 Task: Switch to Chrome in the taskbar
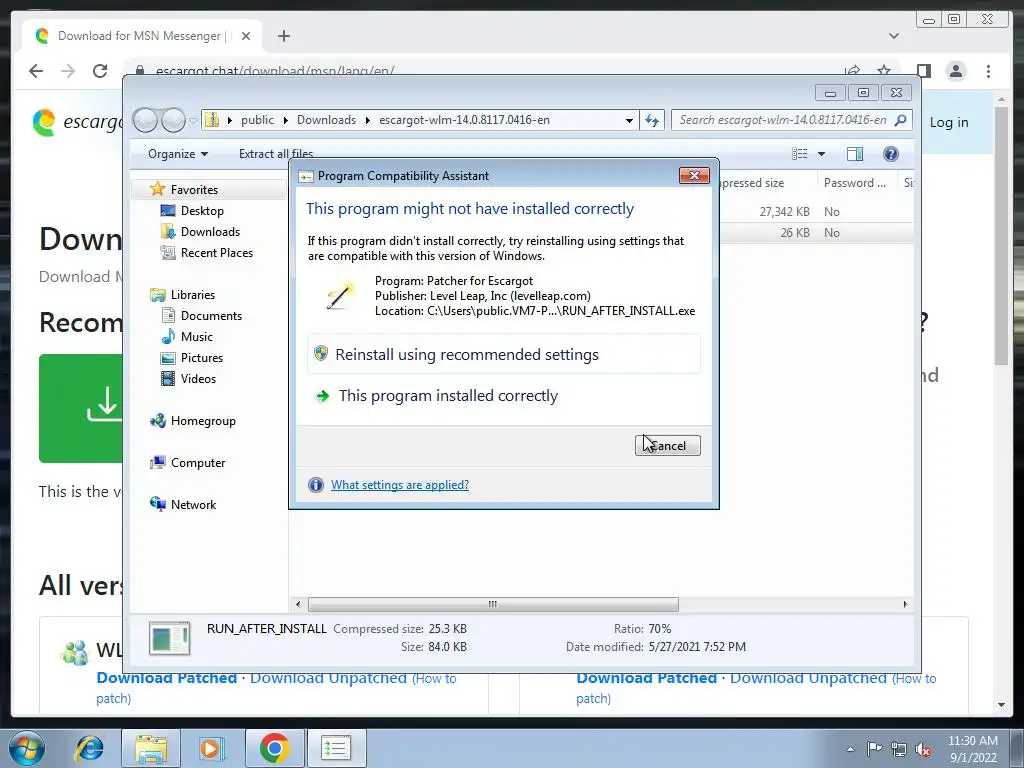(274, 748)
